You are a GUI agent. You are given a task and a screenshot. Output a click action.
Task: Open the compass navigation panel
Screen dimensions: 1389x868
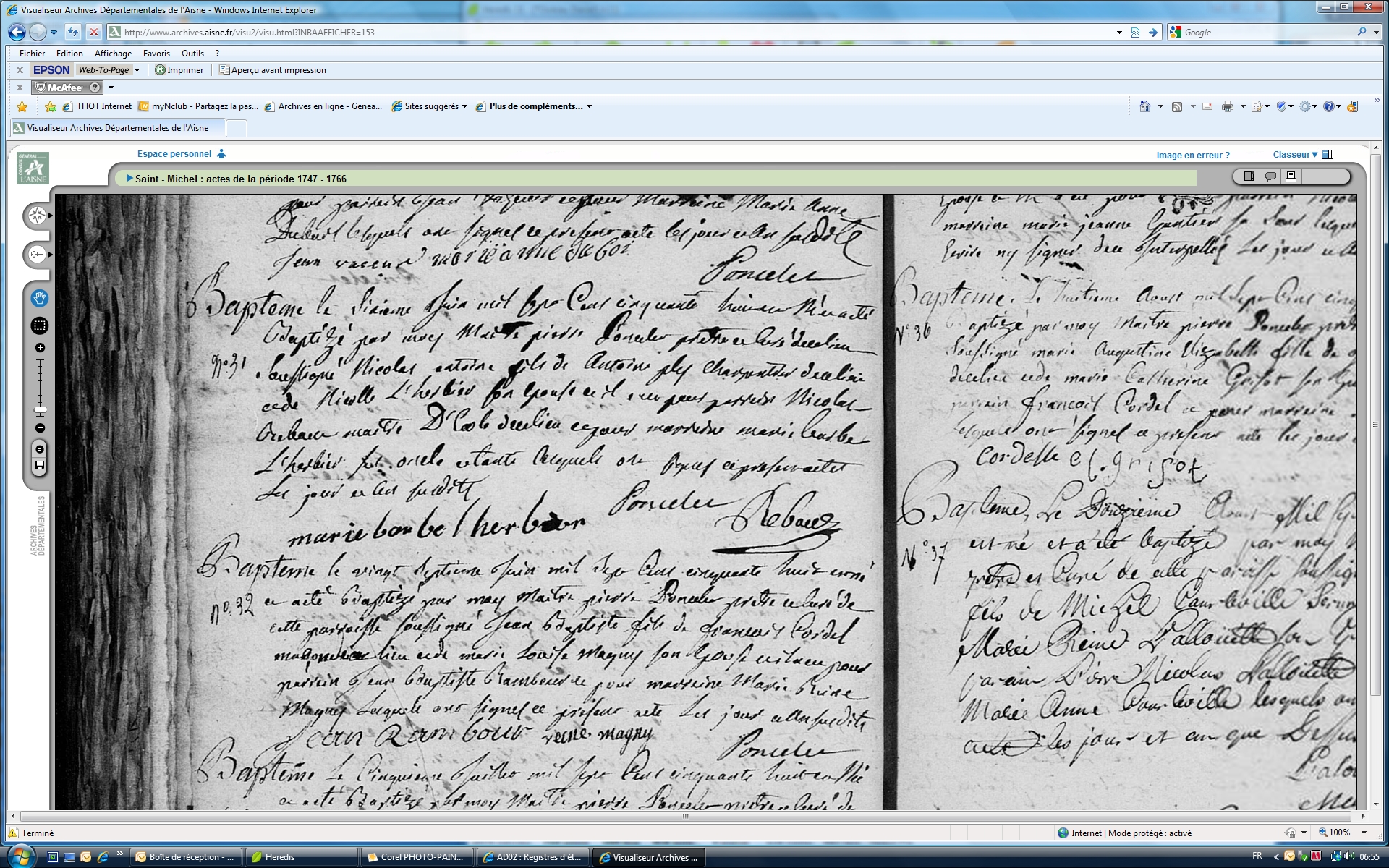point(37,216)
